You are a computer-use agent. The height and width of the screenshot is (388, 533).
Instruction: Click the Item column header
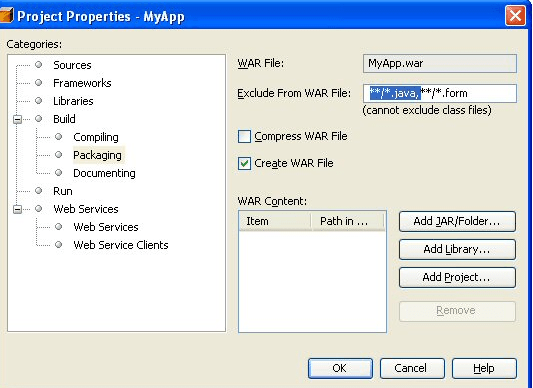click(x=275, y=221)
